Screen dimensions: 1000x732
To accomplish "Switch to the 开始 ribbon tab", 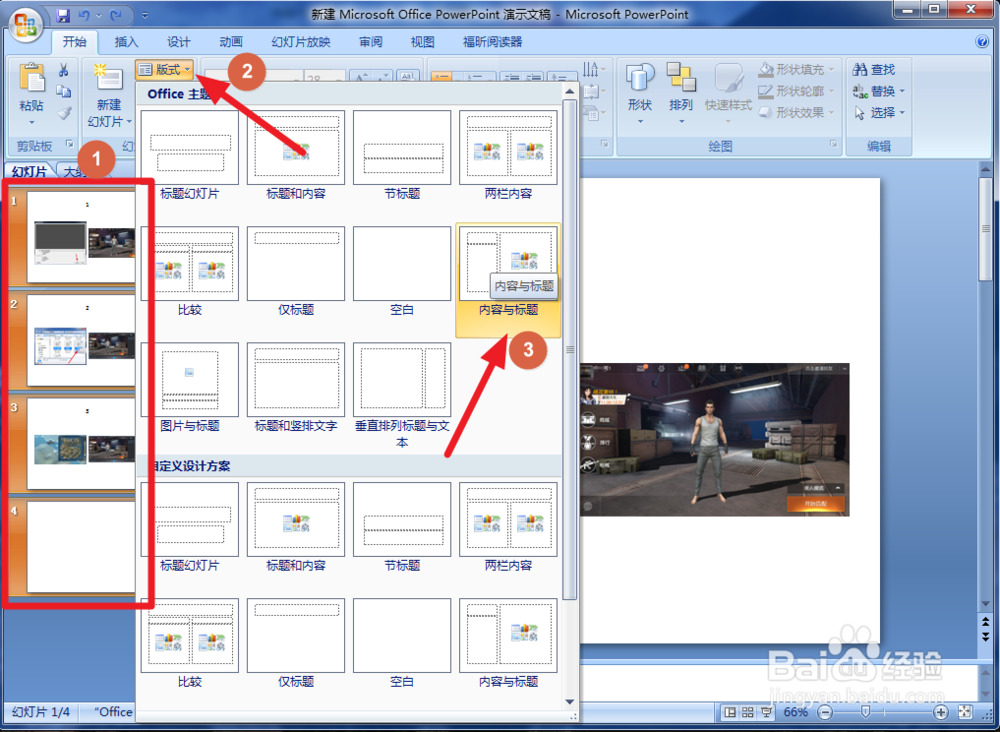I will click(x=75, y=42).
